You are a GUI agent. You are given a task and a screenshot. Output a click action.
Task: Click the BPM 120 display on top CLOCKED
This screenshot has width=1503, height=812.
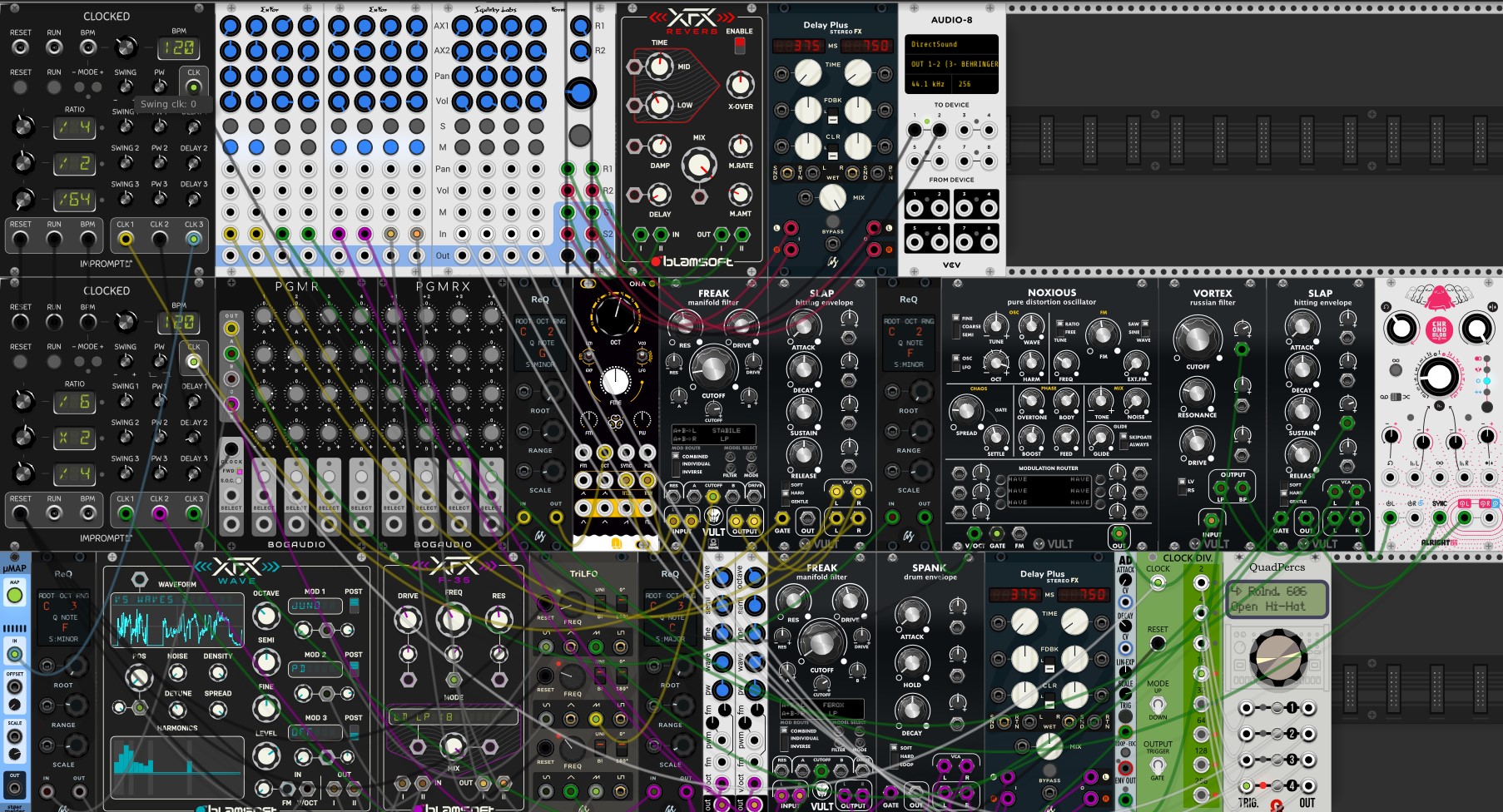[x=179, y=48]
